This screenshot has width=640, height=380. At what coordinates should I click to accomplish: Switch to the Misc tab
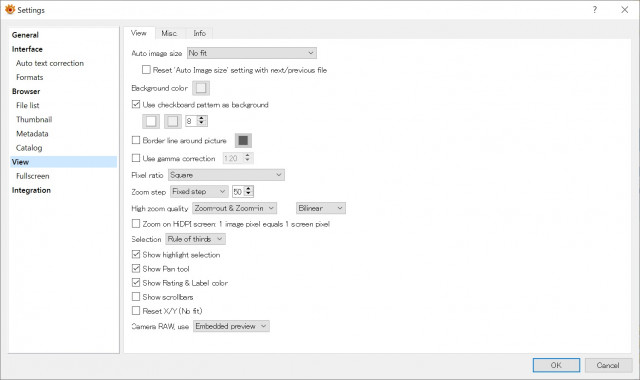169,33
